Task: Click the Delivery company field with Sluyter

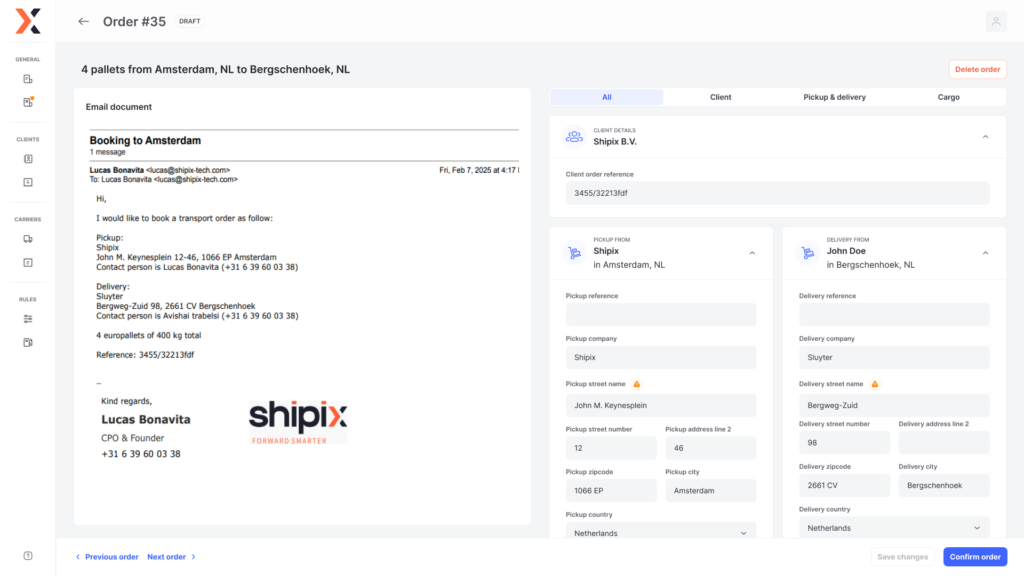Action: (893, 357)
